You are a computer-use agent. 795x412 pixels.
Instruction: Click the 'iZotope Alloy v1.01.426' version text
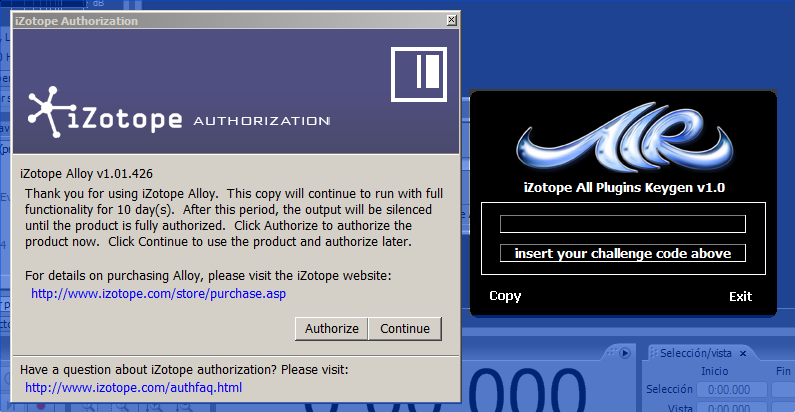point(86,174)
